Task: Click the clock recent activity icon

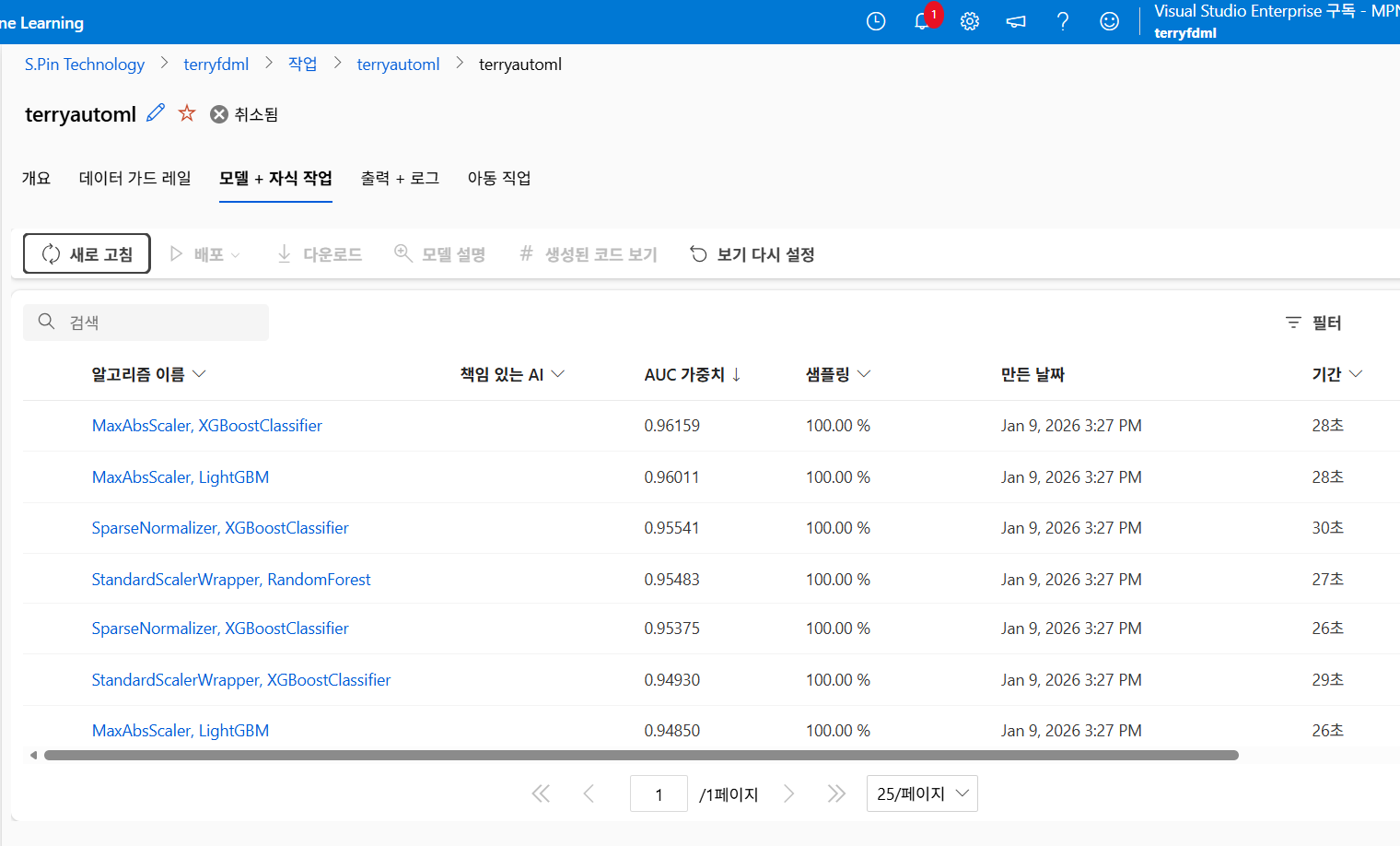Action: [875, 20]
